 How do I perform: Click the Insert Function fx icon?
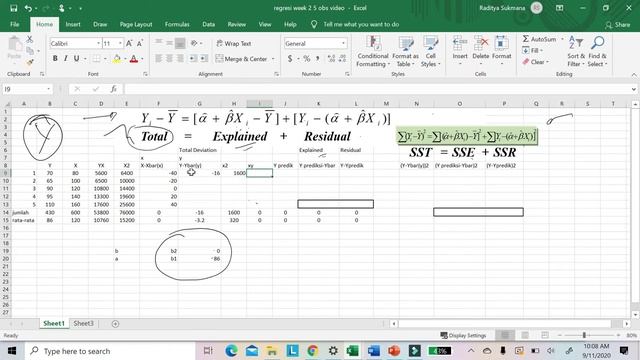click(x=114, y=89)
